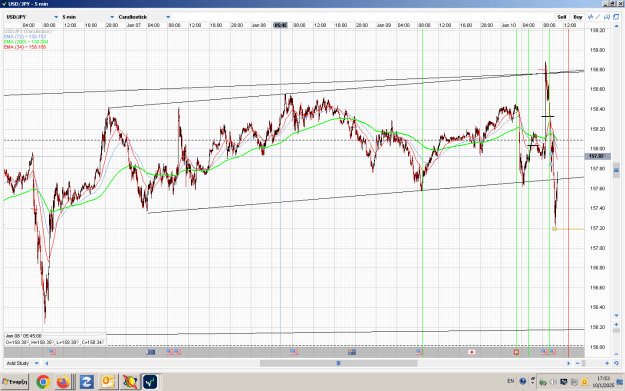Open the 5 min timeframe dropdown
Screen dimensions: 625x391
(x=88, y=17)
